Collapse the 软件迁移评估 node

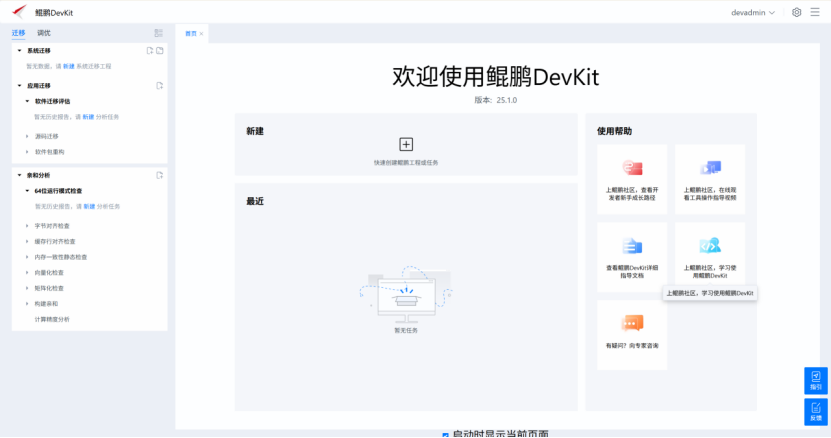point(28,101)
